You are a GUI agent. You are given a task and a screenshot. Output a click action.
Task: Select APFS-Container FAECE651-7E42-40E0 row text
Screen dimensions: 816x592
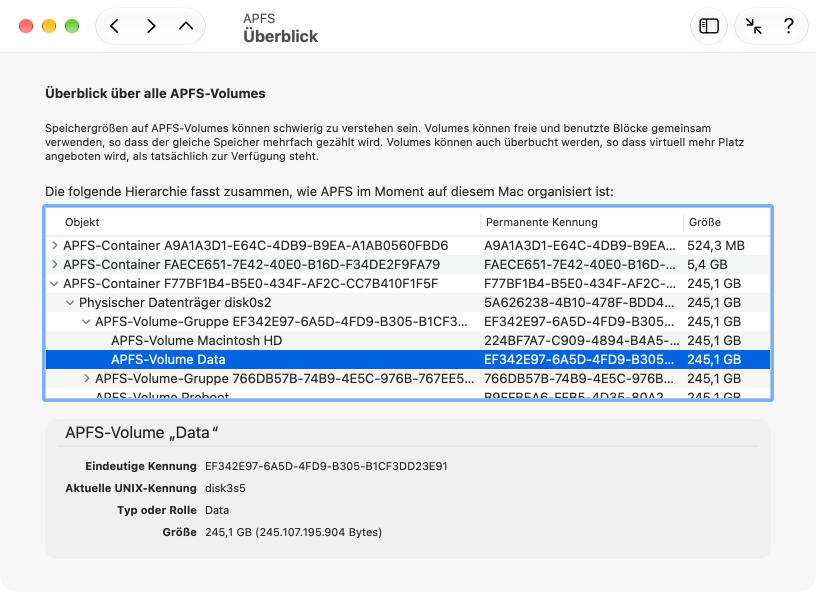251,265
